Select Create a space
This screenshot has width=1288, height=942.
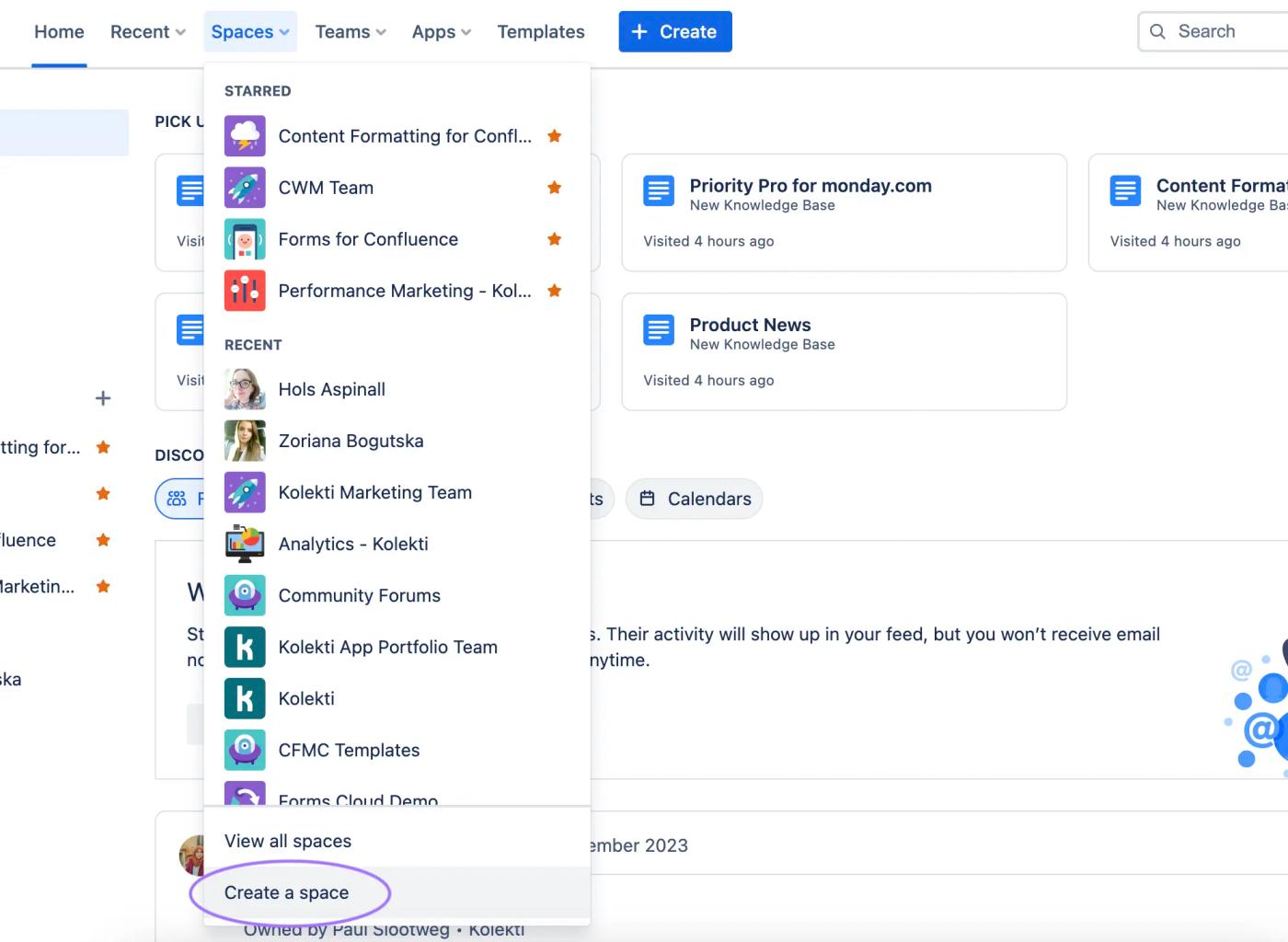pyautogui.click(x=397, y=892)
